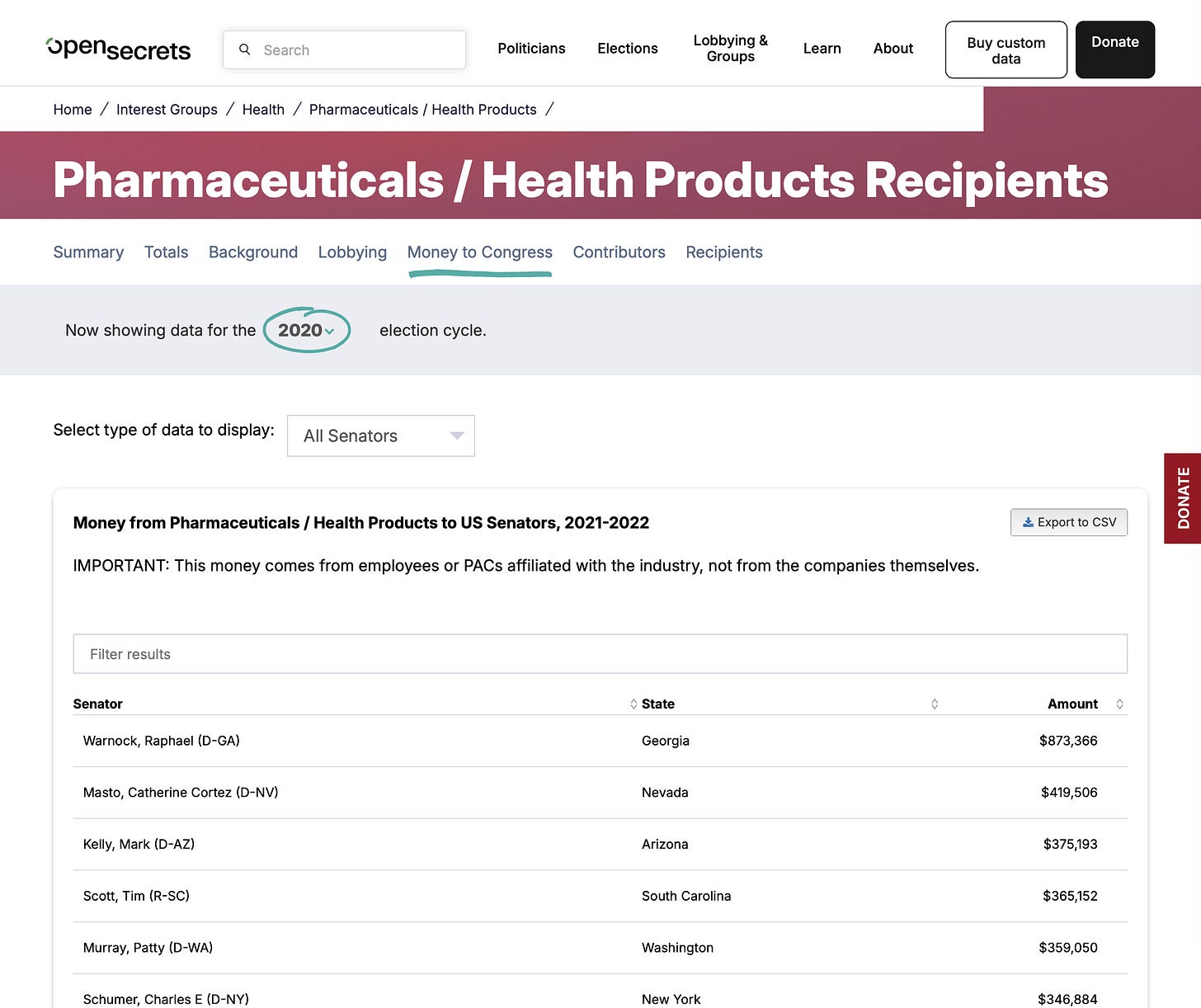Click the Georgia state cell
Screen dimensions: 1201x1008
point(666,741)
